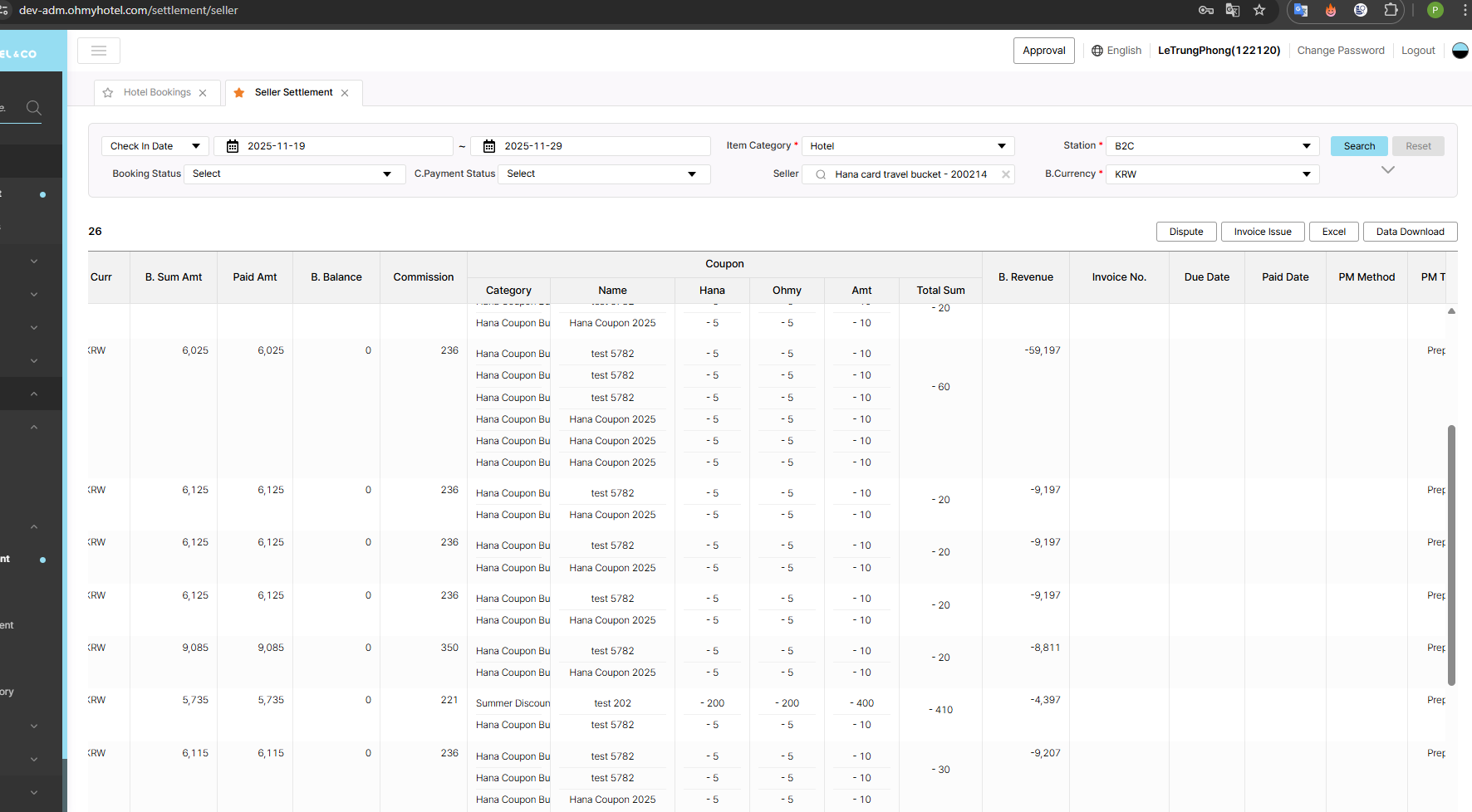Image resolution: width=1472 pixels, height=812 pixels.
Task: Open the Booking Status dropdown
Action: point(292,174)
